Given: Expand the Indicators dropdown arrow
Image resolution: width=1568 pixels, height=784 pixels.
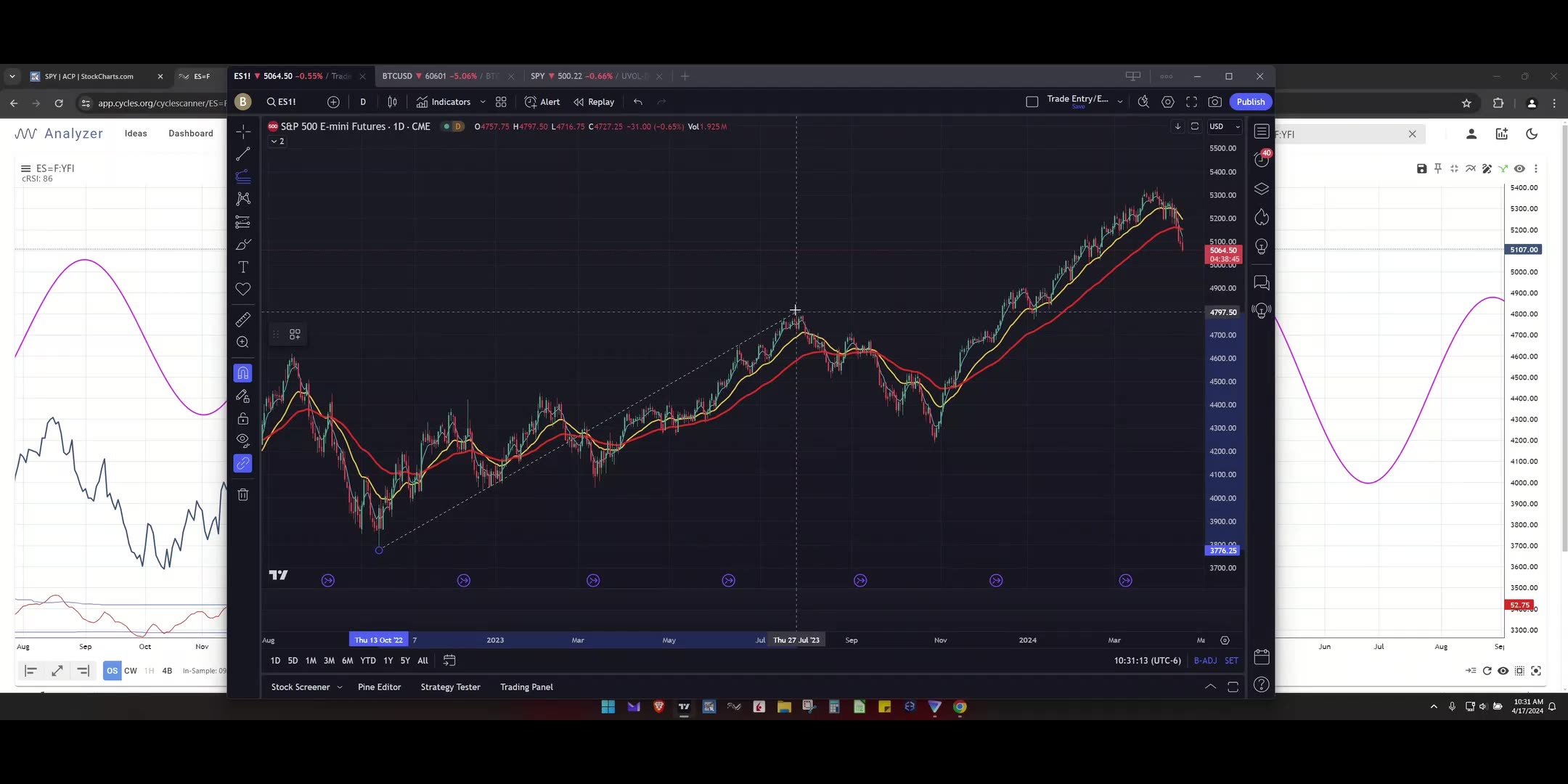Looking at the screenshot, I should (x=483, y=102).
